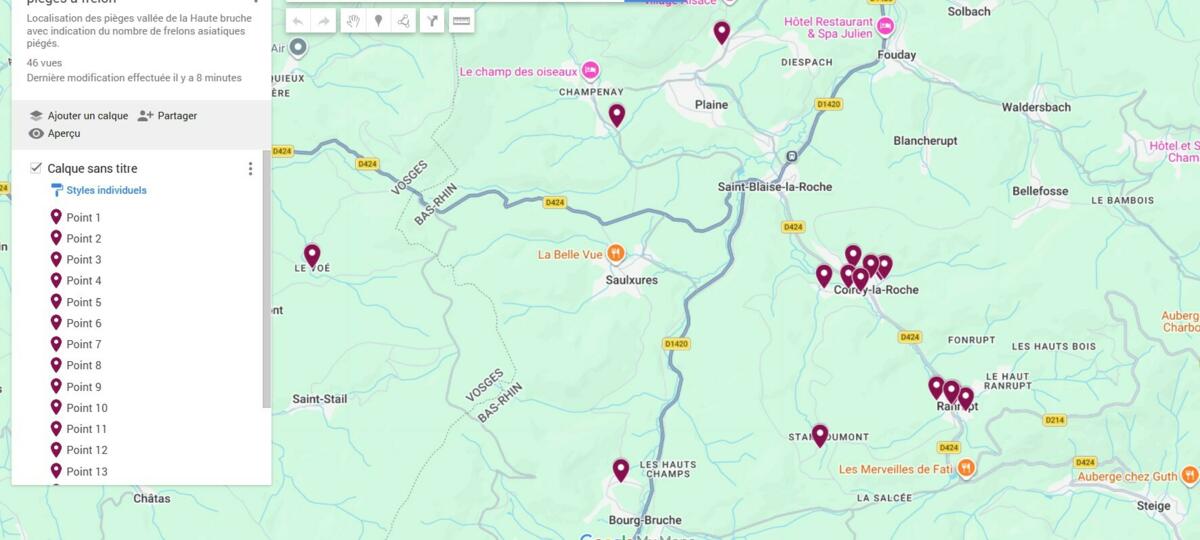The width and height of the screenshot is (1200, 540).
Task: Click the map marker near Le Voé
Action: [312, 255]
